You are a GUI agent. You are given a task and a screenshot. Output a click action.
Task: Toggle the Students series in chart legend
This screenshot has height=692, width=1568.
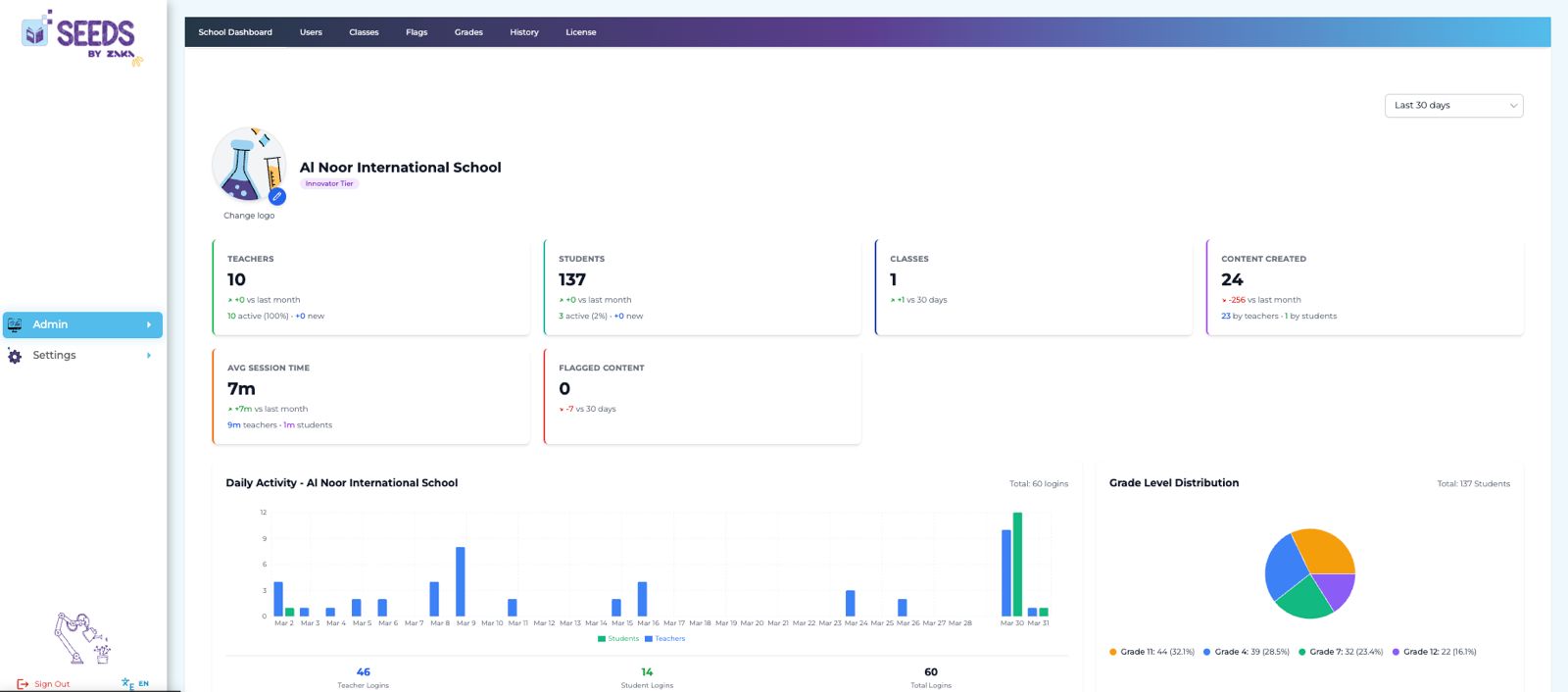click(617, 639)
